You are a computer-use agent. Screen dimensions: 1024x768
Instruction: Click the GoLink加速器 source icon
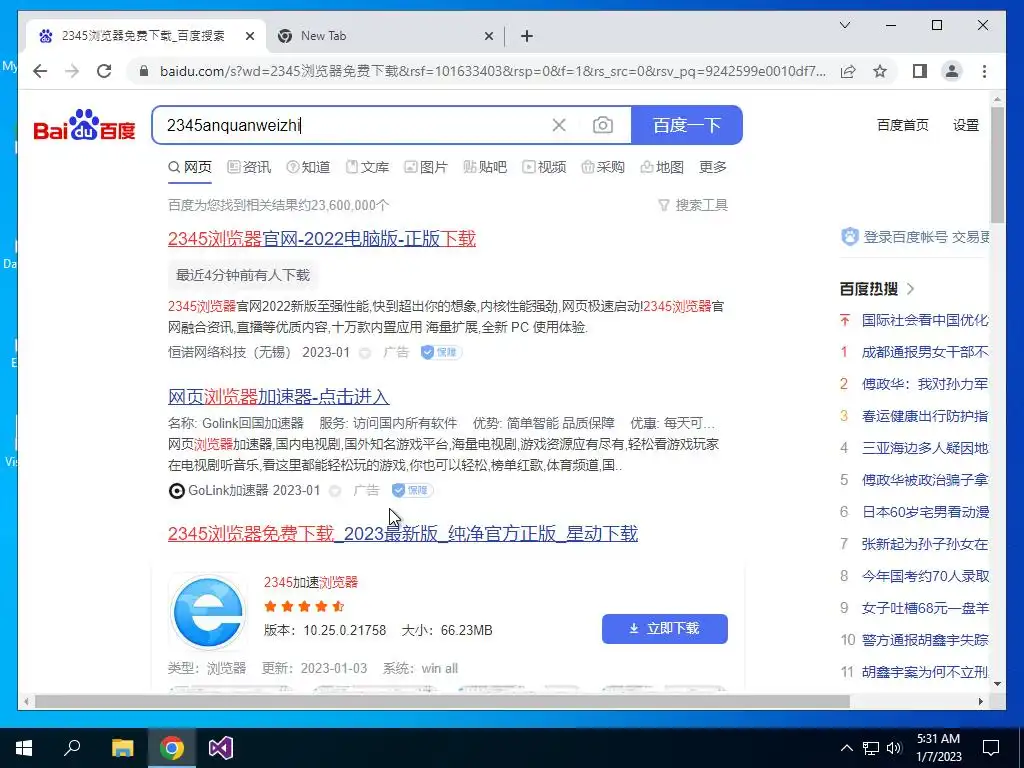pos(176,490)
